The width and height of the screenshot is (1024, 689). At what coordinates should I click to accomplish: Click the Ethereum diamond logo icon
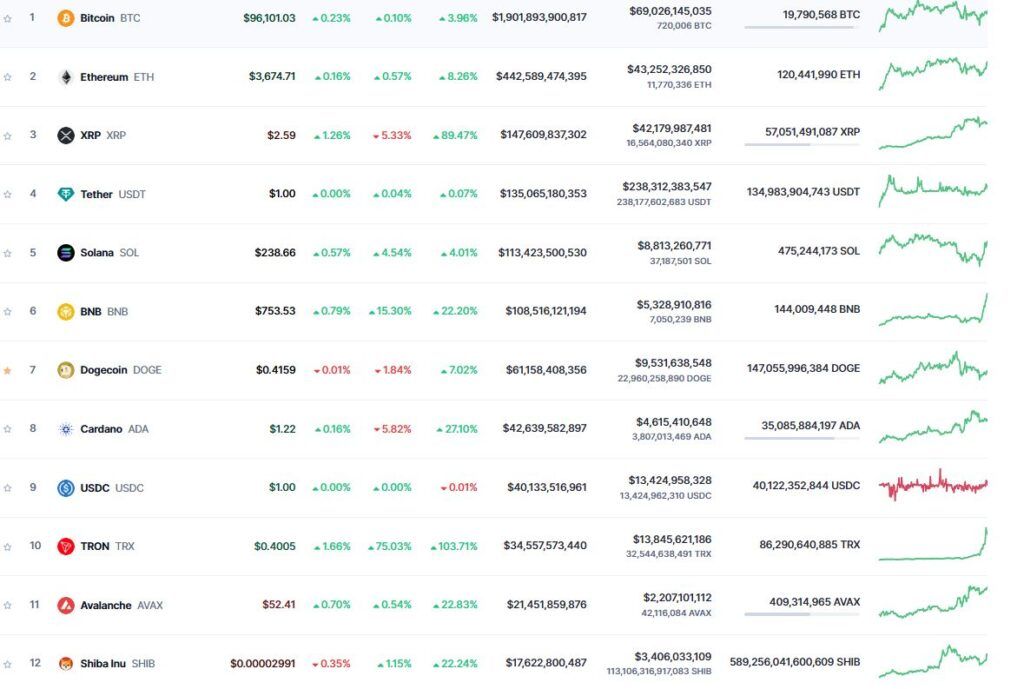[66, 77]
